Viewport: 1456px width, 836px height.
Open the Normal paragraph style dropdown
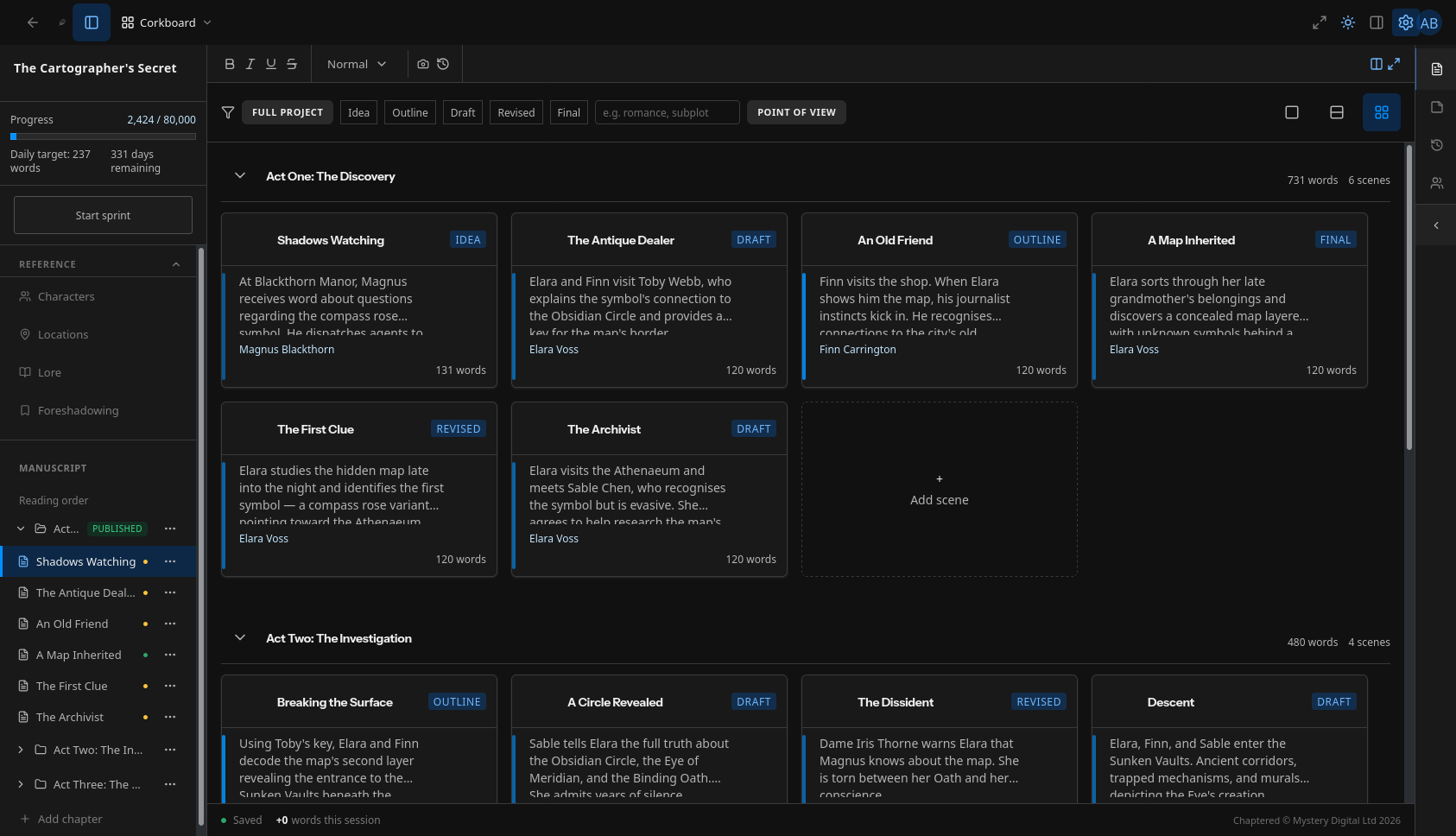pyautogui.click(x=356, y=64)
